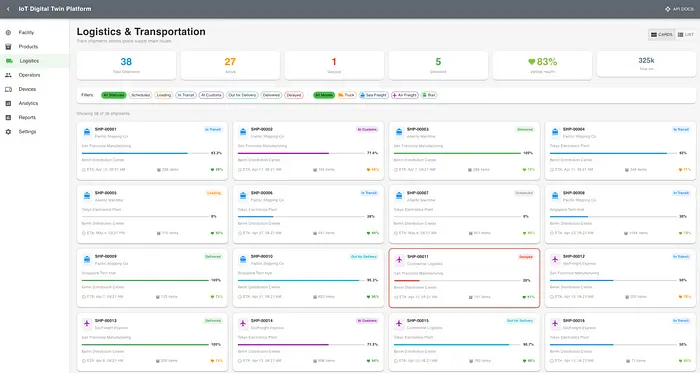Filter by Scheduled status

point(141,95)
